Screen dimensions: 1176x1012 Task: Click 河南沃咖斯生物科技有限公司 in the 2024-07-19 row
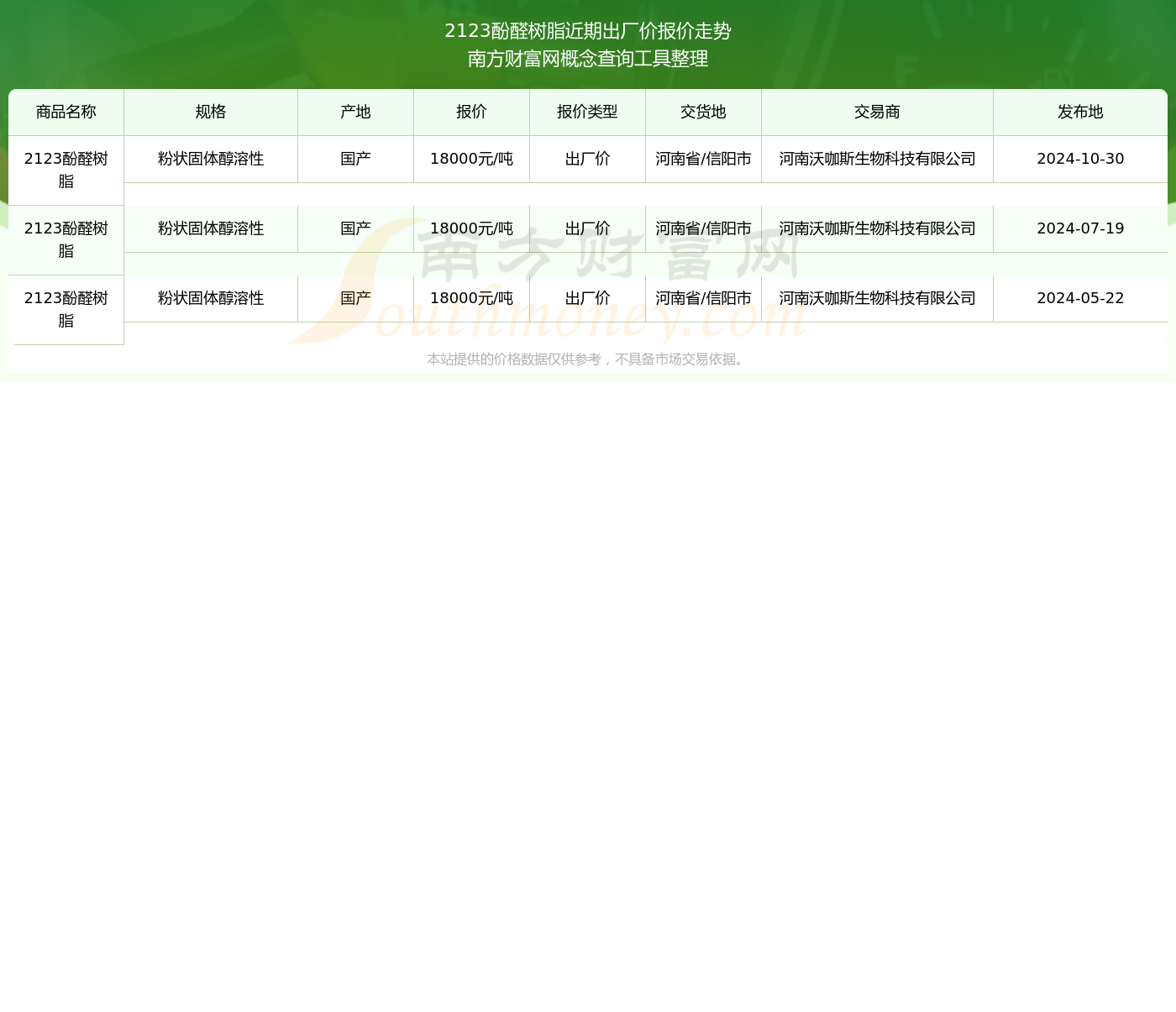point(877,228)
